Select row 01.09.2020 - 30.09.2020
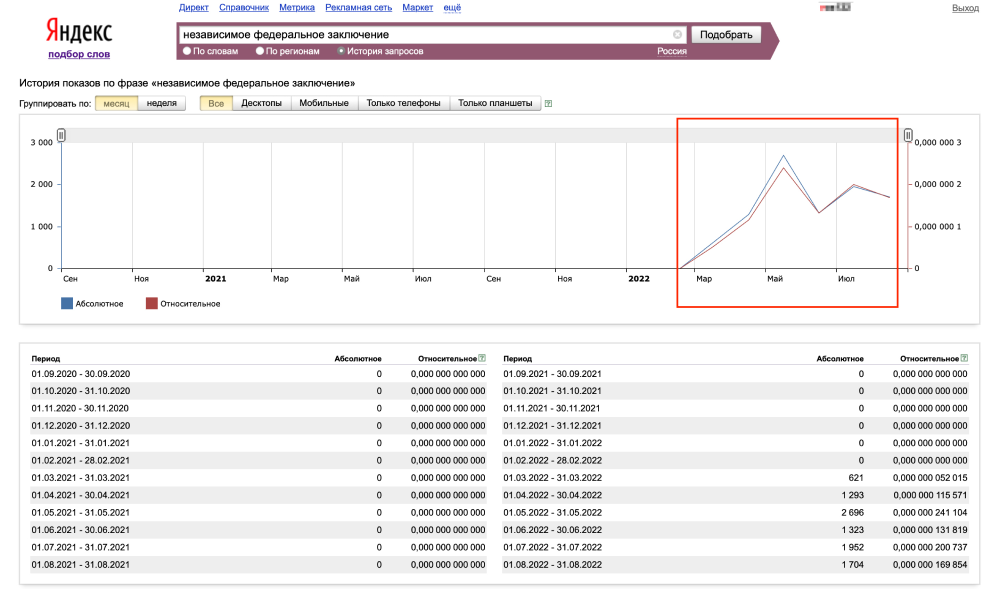 tap(258, 374)
